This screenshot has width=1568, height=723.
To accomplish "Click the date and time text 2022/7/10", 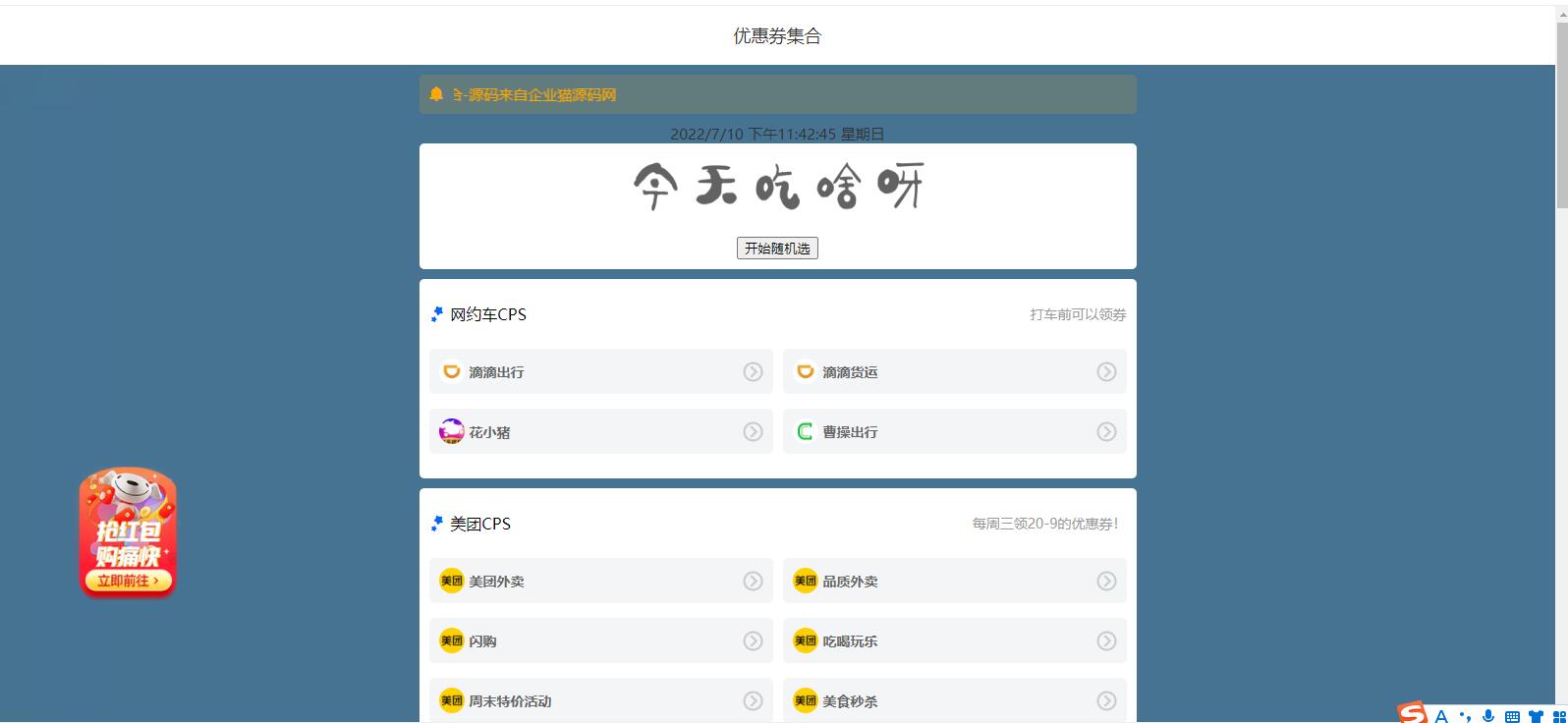I will click(777, 134).
